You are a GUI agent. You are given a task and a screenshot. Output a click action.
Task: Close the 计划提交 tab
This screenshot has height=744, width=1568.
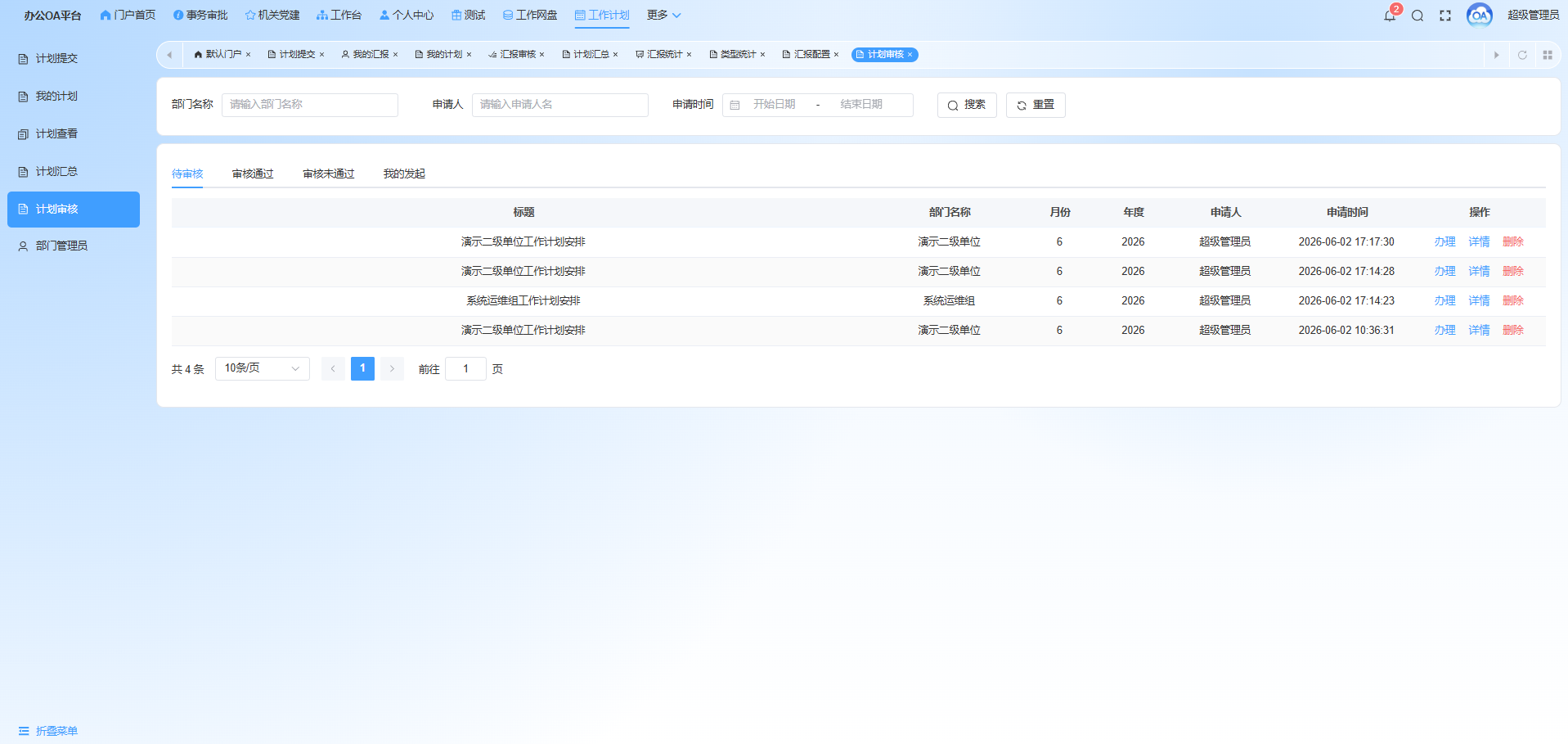click(321, 55)
